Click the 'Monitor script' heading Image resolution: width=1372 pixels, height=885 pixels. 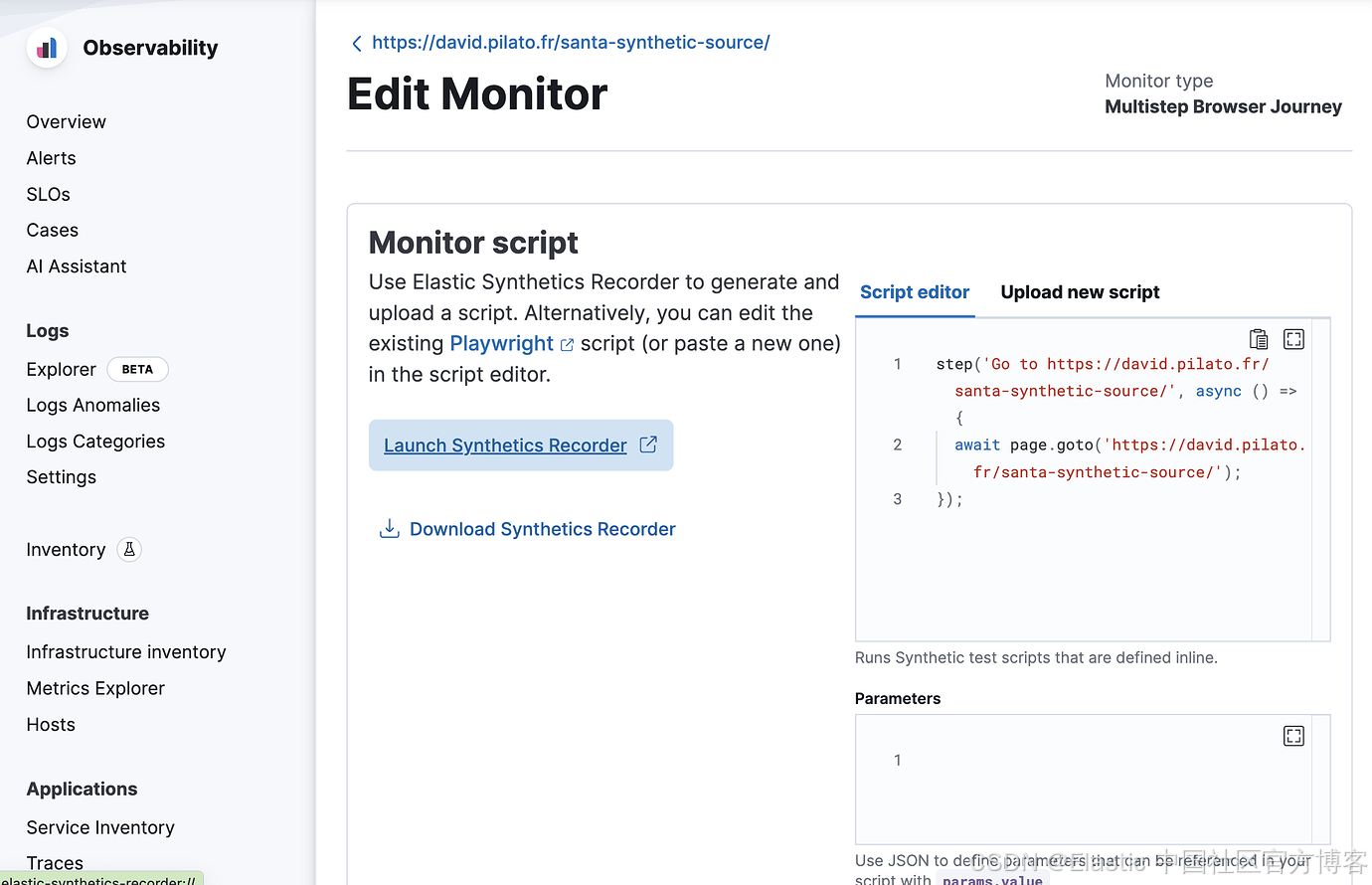click(x=473, y=243)
